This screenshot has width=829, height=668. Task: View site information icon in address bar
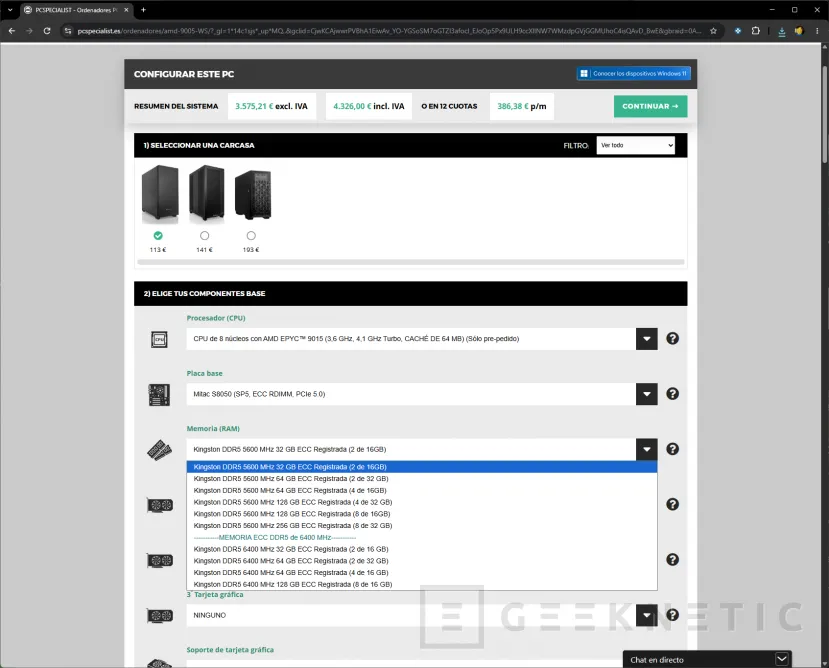(x=68, y=31)
